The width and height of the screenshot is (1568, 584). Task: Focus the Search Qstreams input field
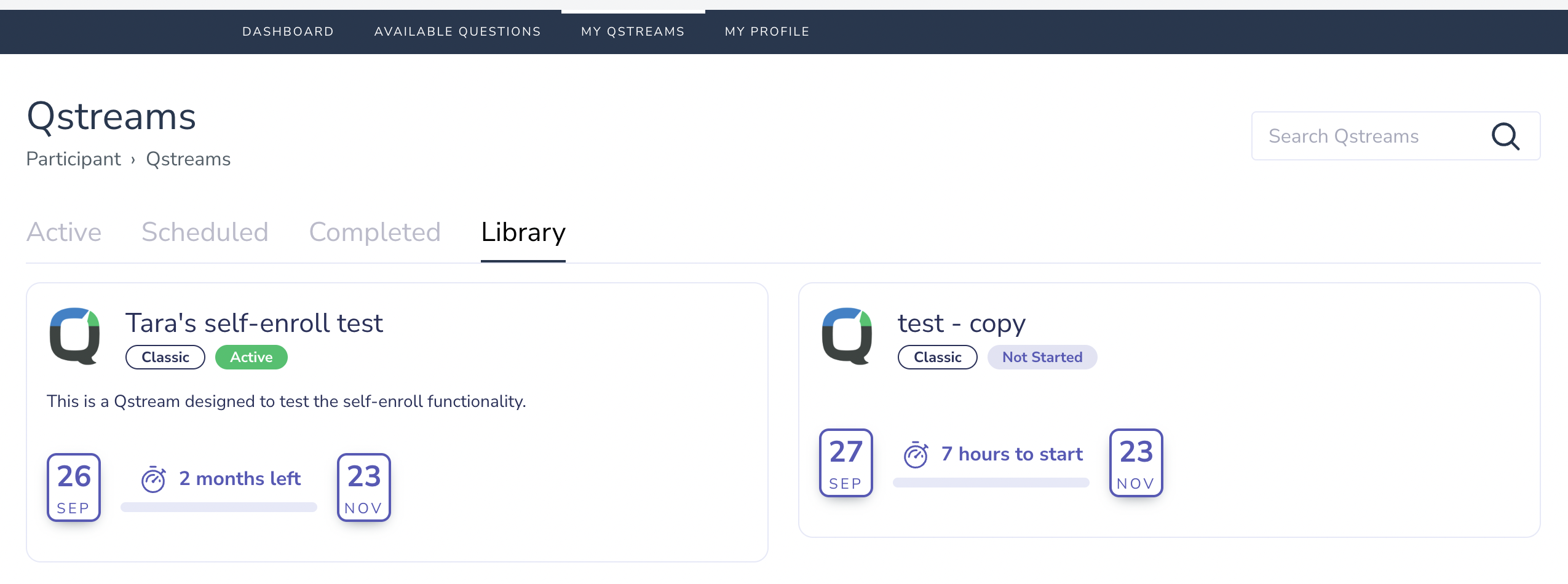pos(1396,136)
